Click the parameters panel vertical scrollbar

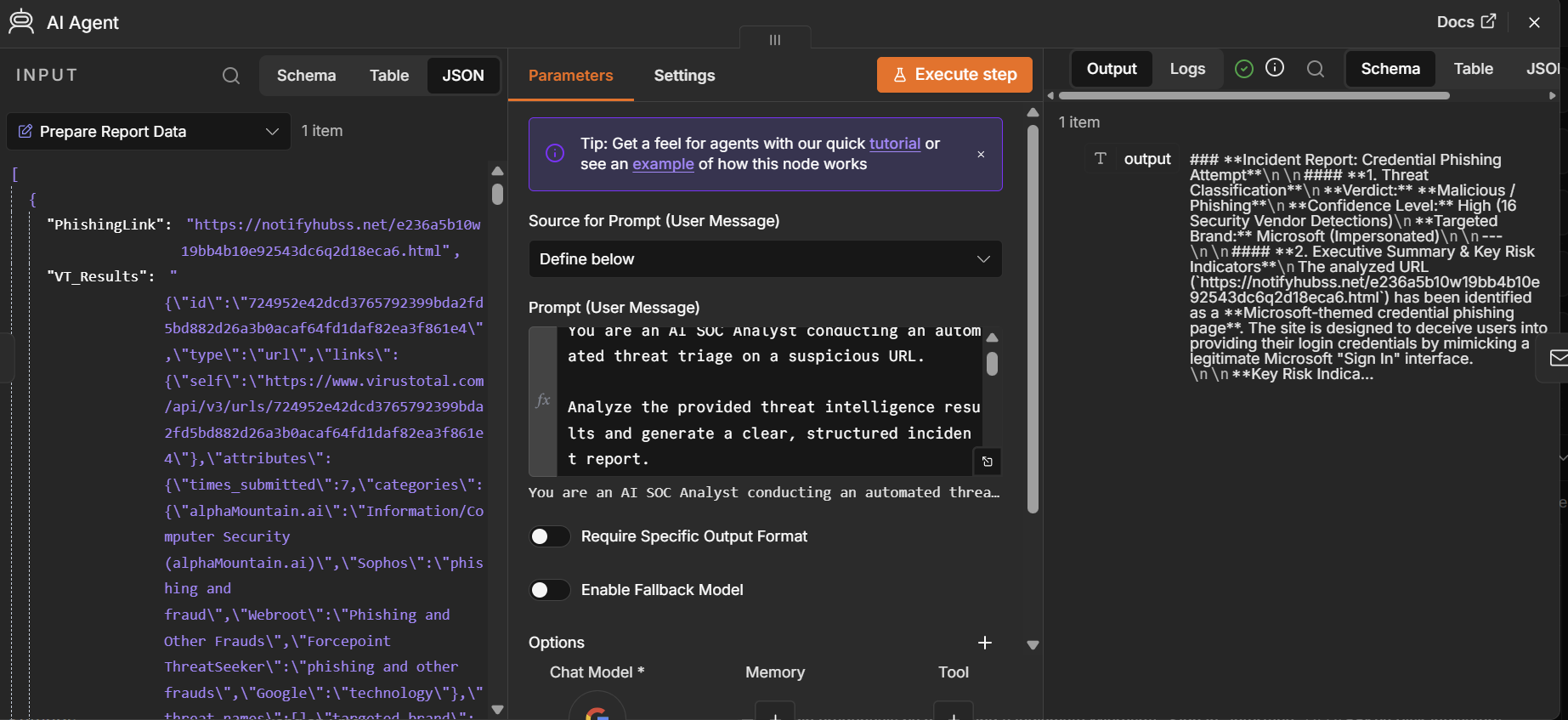click(1033, 319)
